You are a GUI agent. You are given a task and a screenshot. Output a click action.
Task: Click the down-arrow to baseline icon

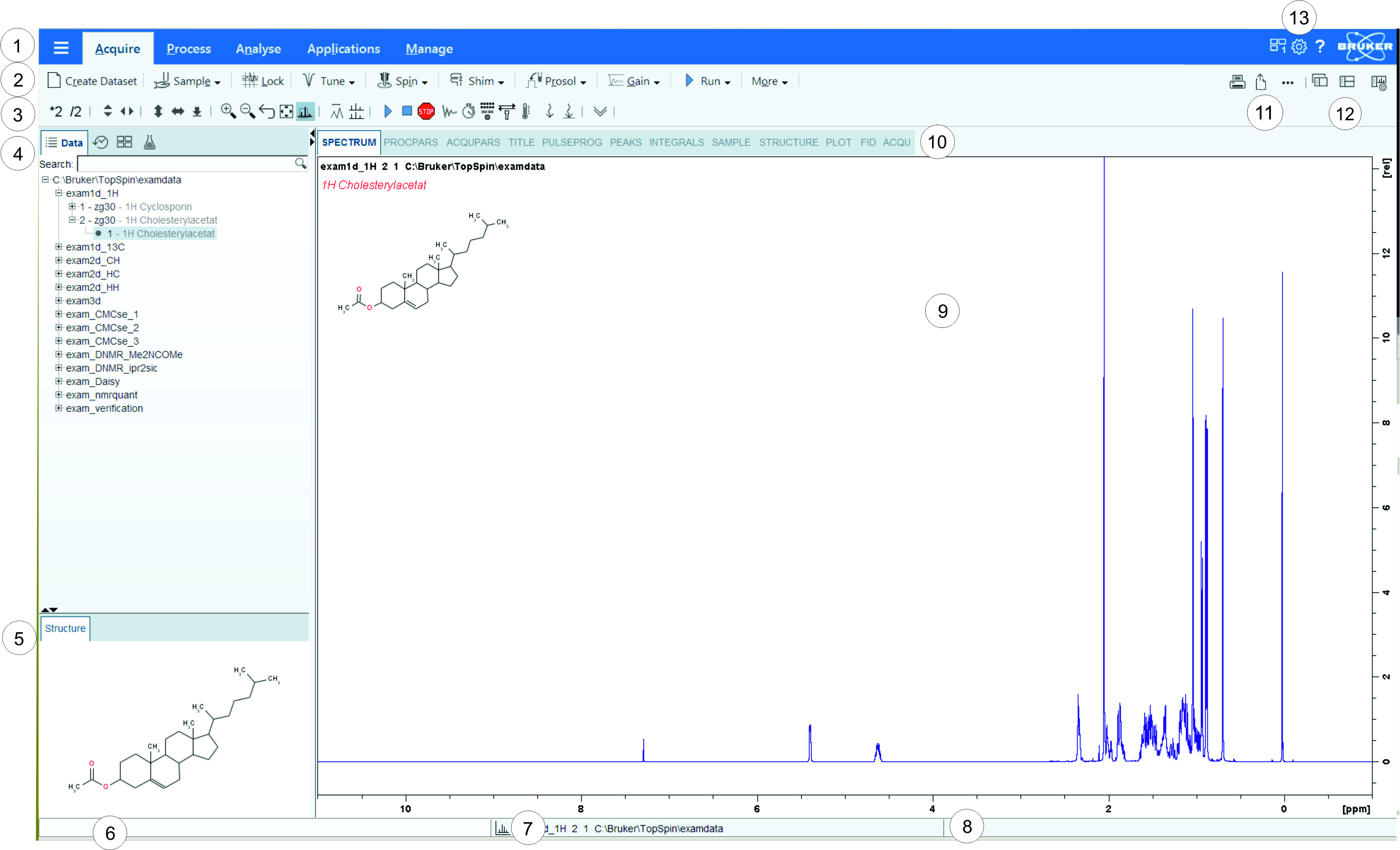197,111
